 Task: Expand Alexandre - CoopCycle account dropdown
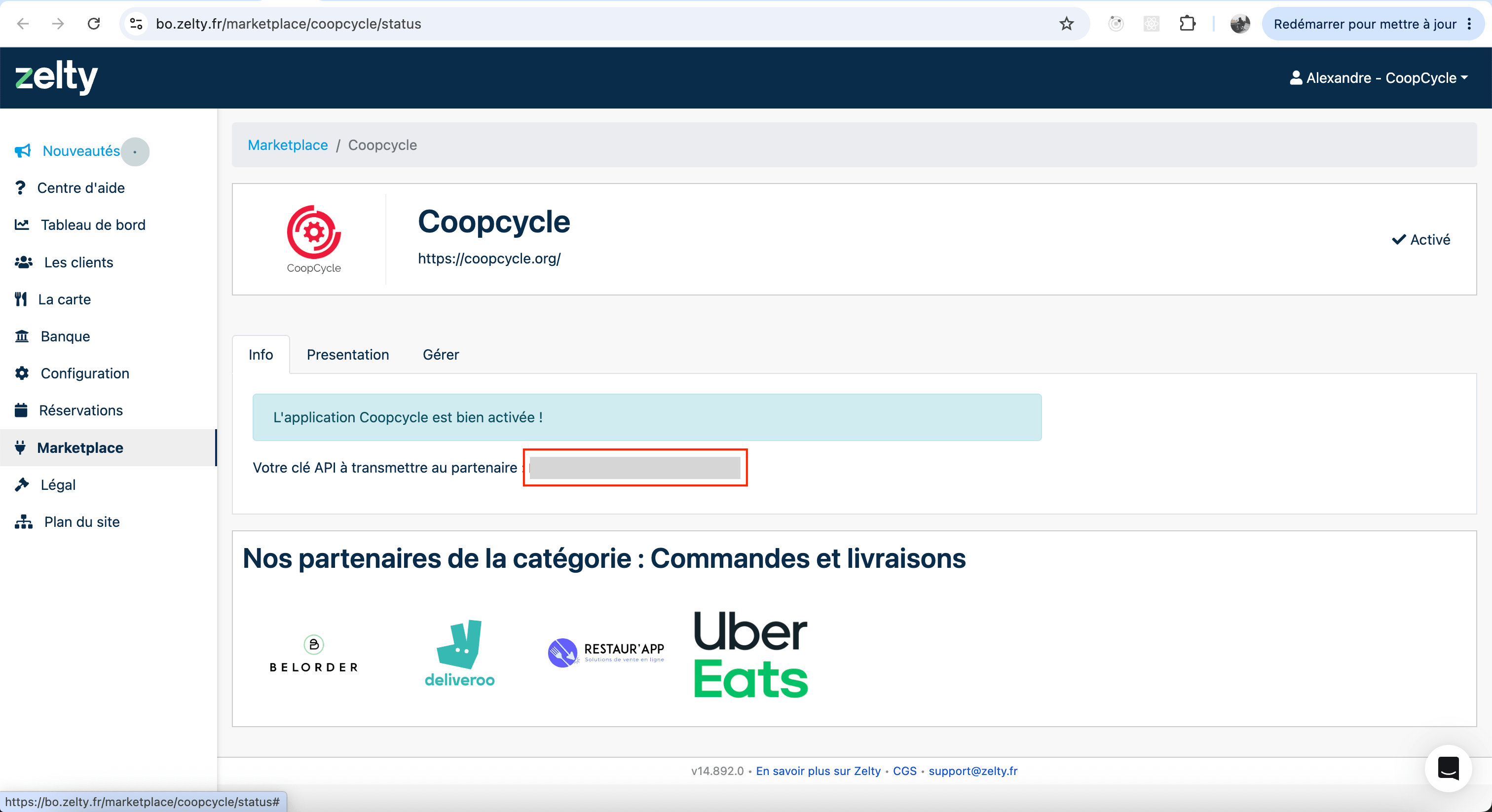pos(1380,77)
